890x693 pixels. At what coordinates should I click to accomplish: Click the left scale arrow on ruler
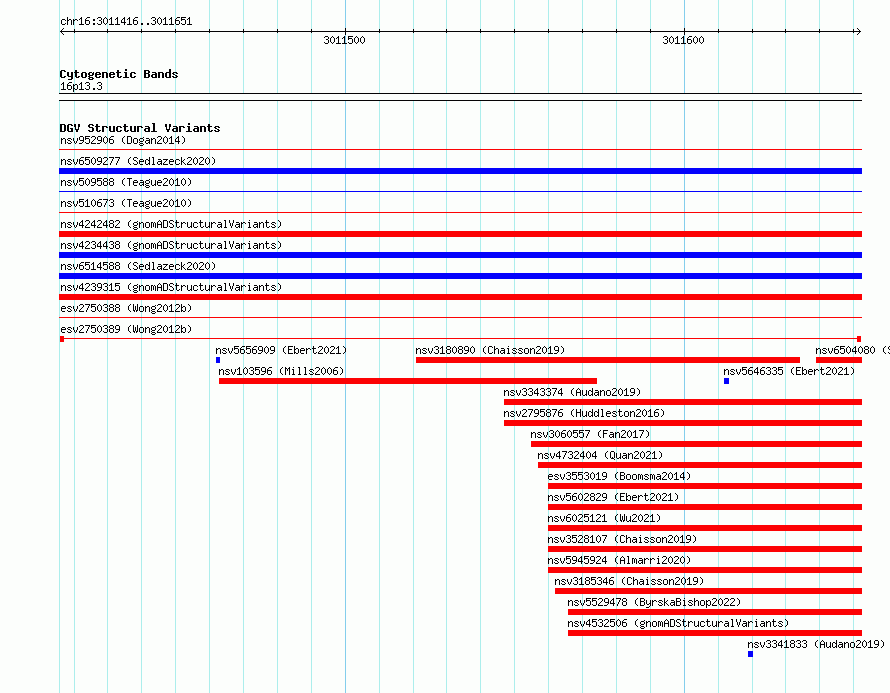pyautogui.click(x=63, y=31)
